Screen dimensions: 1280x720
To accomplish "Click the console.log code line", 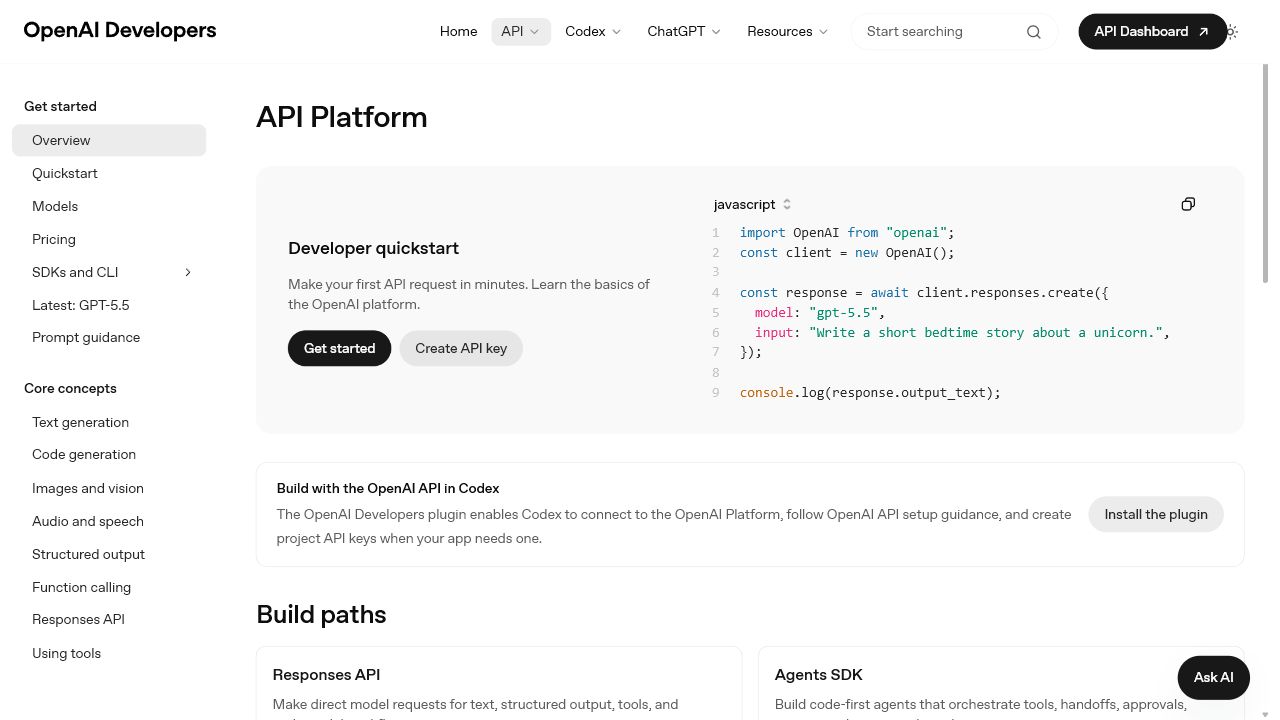I will coord(870,392).
